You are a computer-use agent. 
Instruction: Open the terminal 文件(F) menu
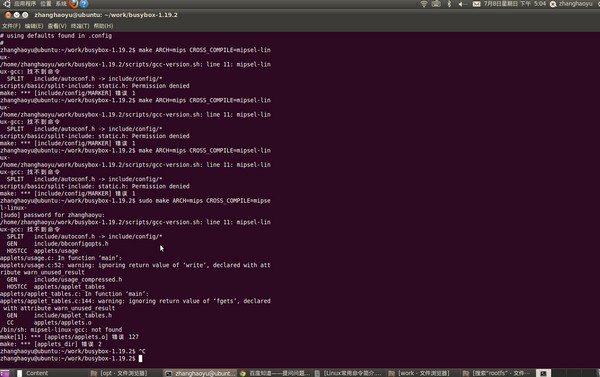(11, 26)
